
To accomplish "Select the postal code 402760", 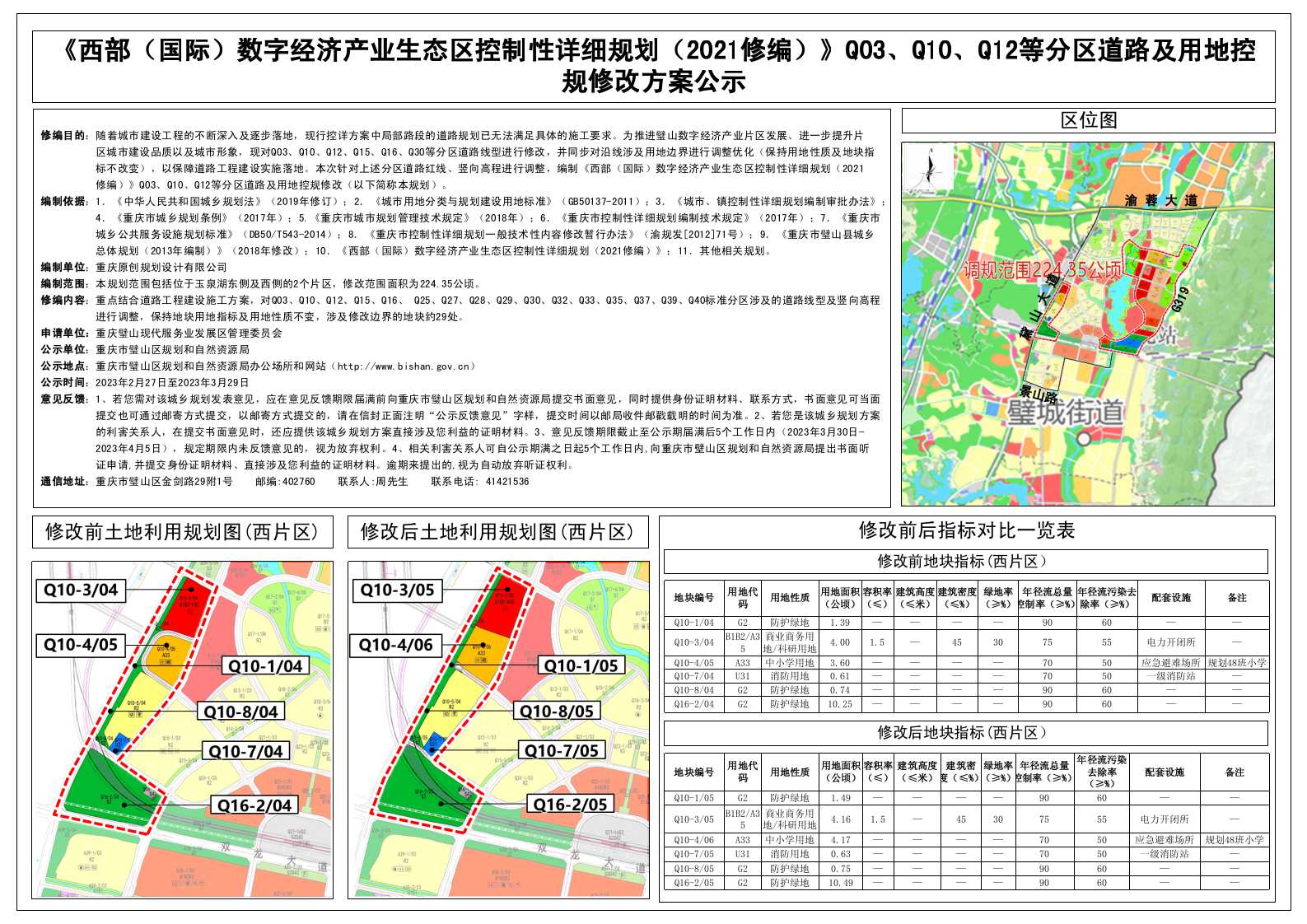I will [298, 482].
